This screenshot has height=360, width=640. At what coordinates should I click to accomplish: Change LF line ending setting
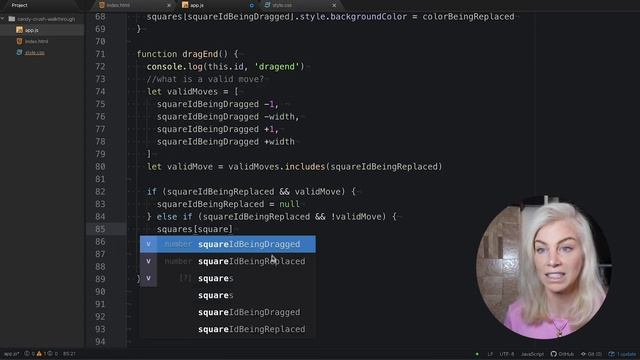point(490,354)
